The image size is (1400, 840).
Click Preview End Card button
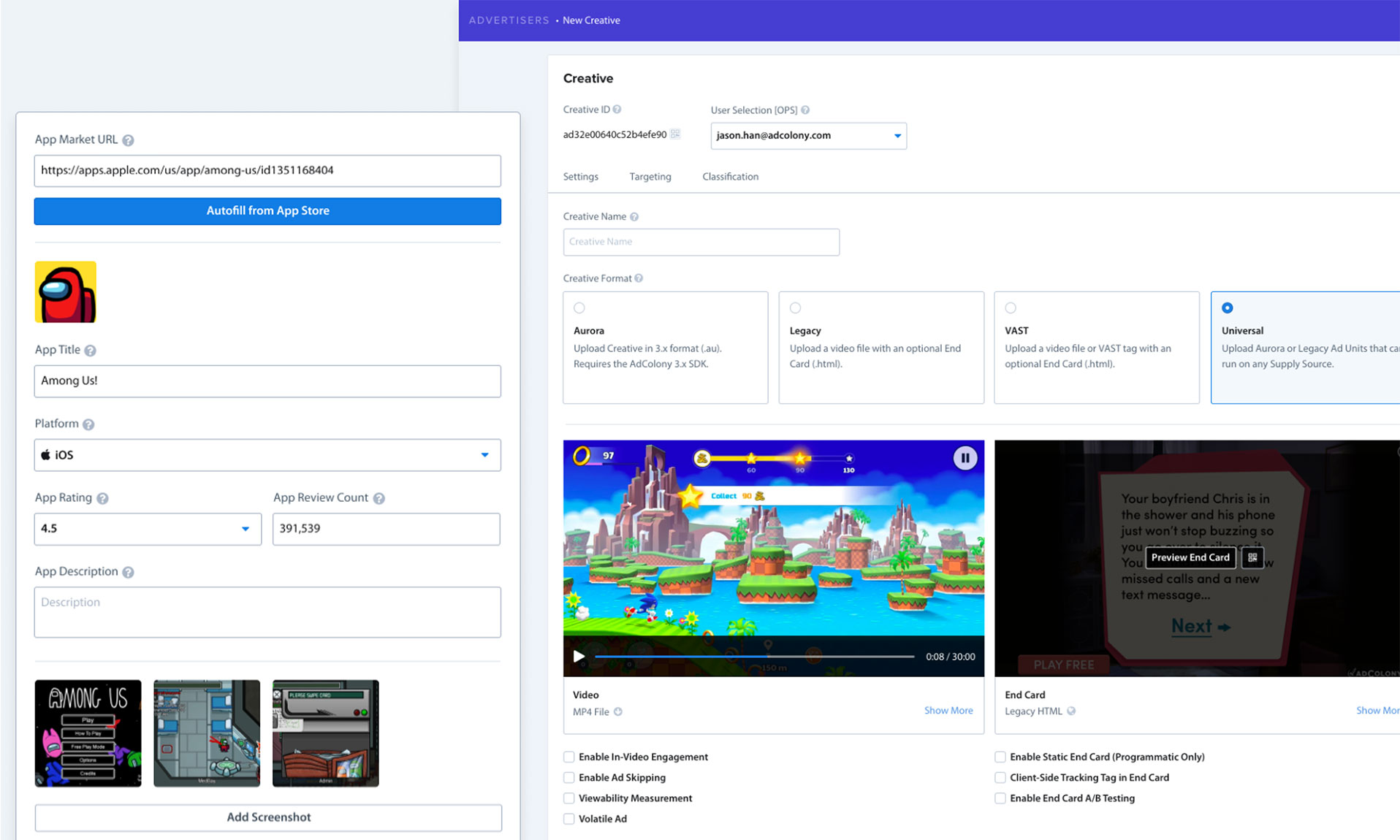coord(1190,557)
